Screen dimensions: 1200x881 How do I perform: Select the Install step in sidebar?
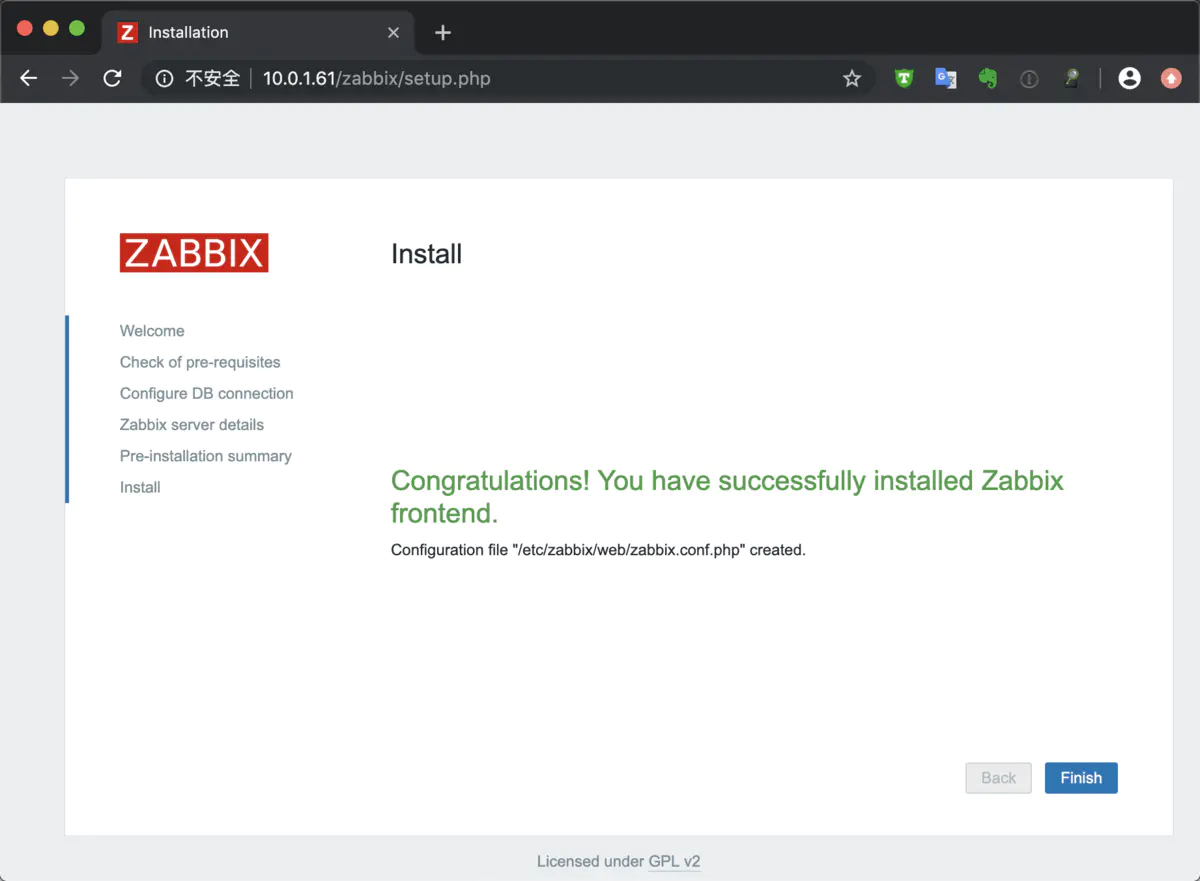pos(140,487)
